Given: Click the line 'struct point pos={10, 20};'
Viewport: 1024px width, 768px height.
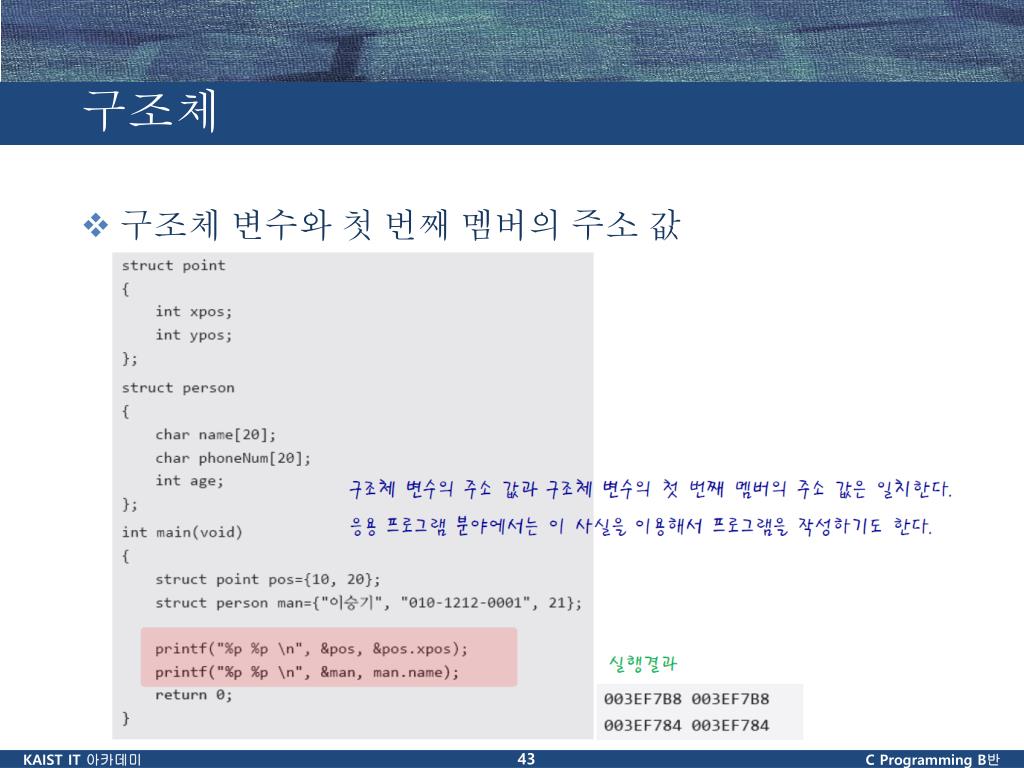Looking at the screenshot, I should tap(268, 580).
